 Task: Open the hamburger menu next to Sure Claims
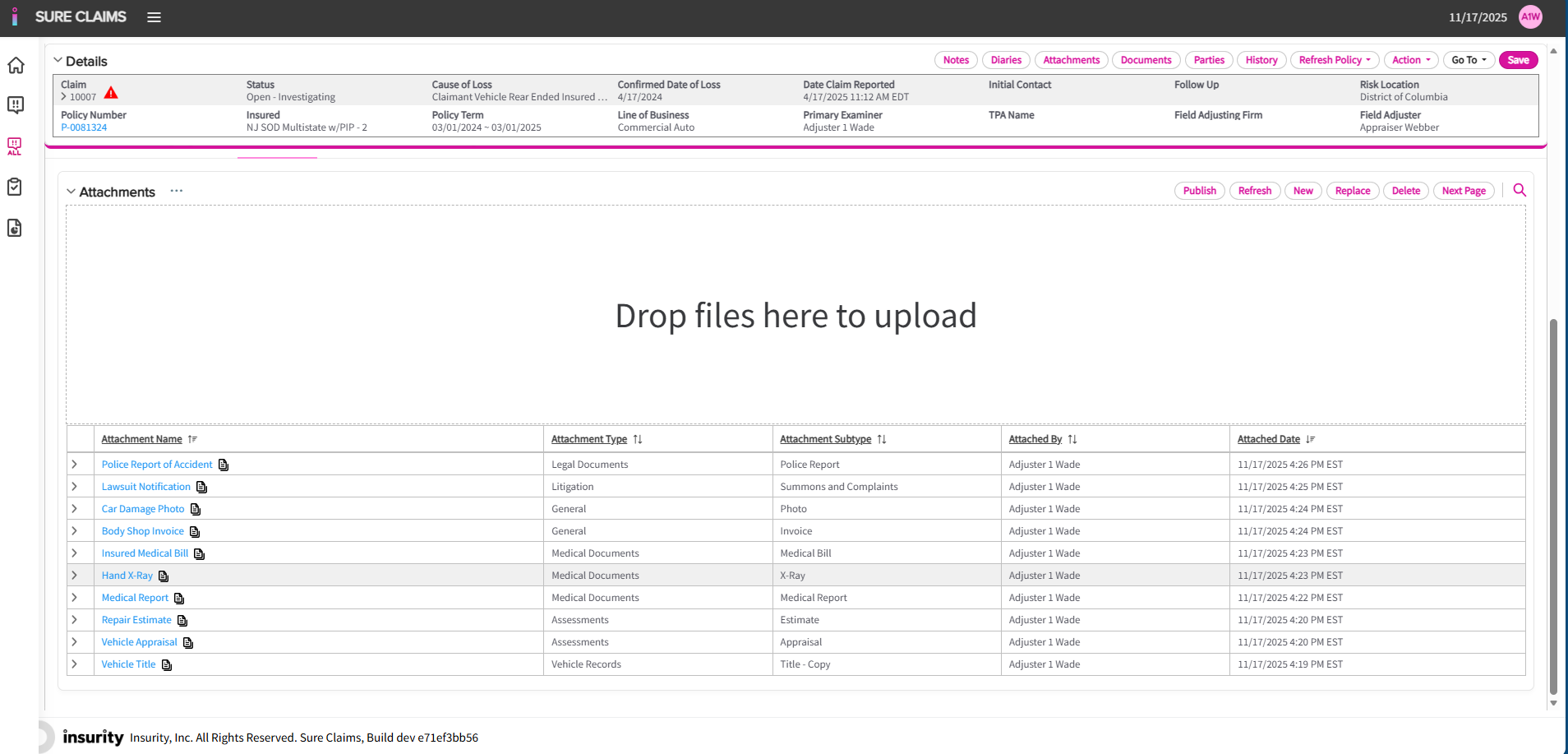[x=154, y=17]
